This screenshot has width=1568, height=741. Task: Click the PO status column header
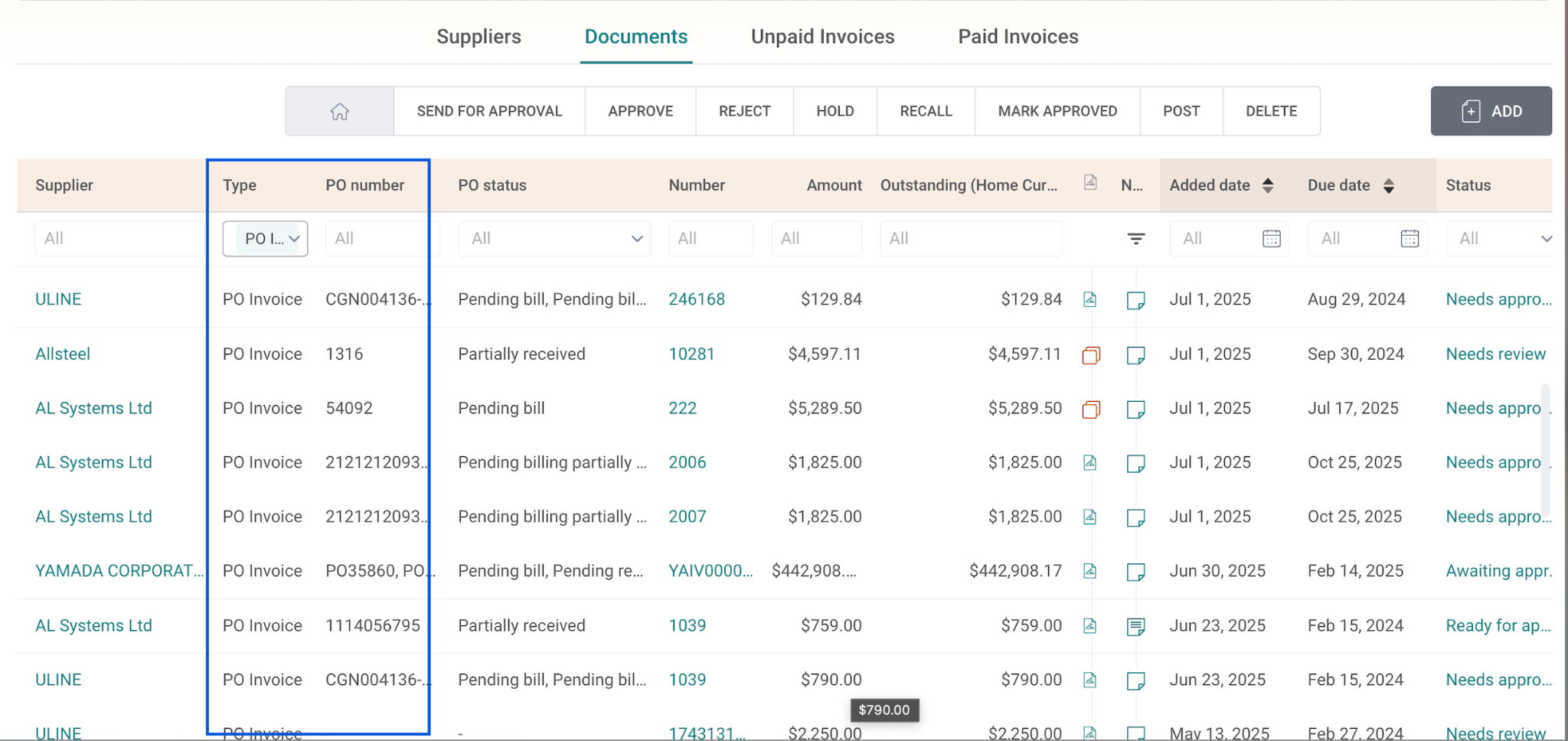point(492,185)
